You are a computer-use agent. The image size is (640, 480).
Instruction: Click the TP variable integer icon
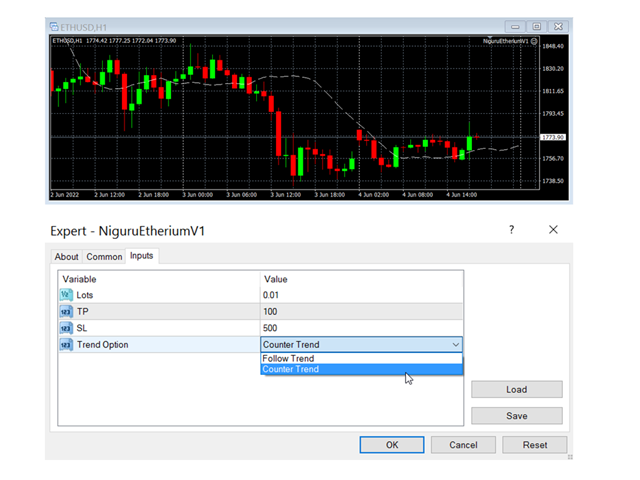tap(66, 311)
